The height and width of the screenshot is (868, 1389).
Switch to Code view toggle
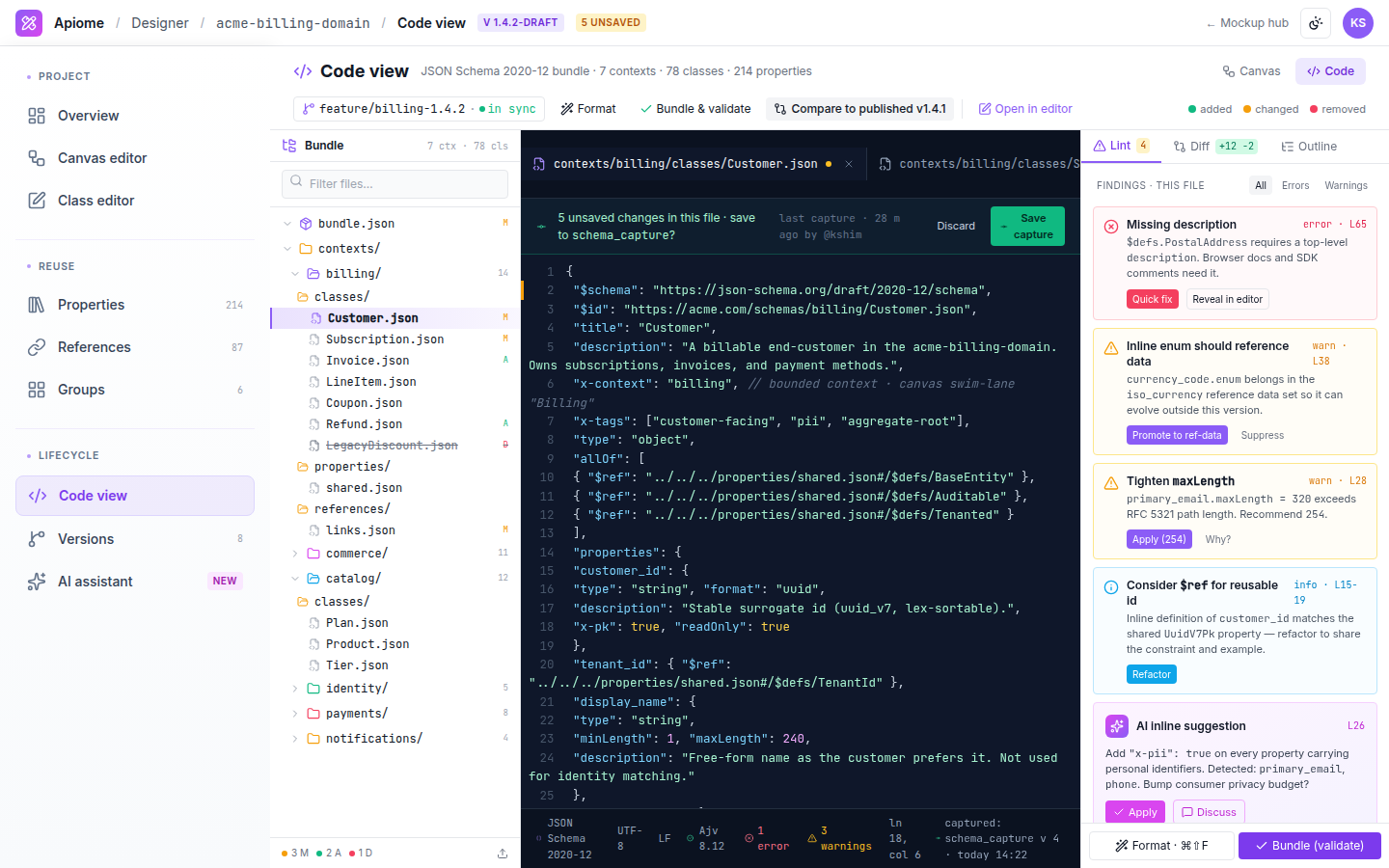1330,71
